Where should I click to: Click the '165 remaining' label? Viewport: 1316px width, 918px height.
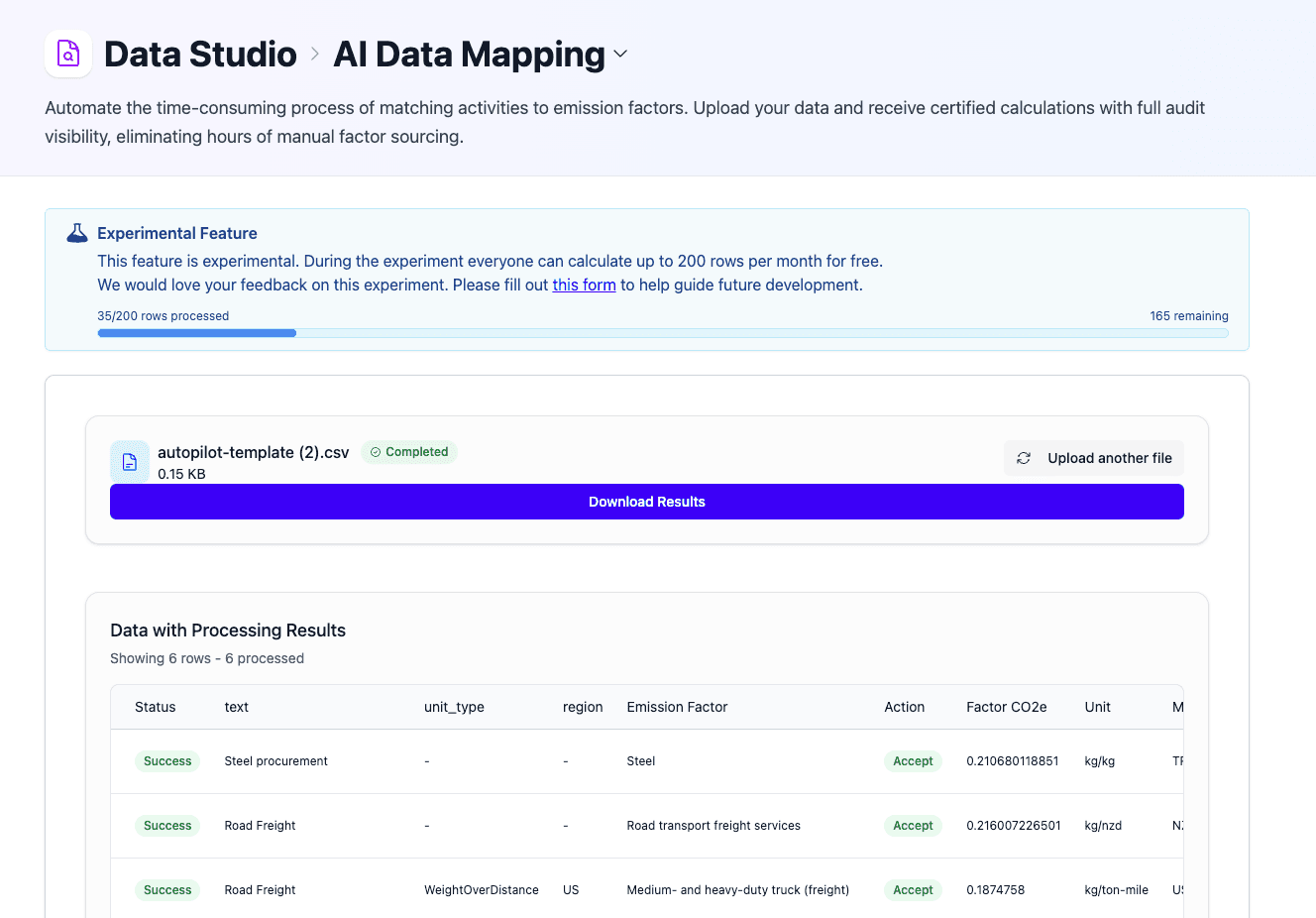[x=1189, y=316]
